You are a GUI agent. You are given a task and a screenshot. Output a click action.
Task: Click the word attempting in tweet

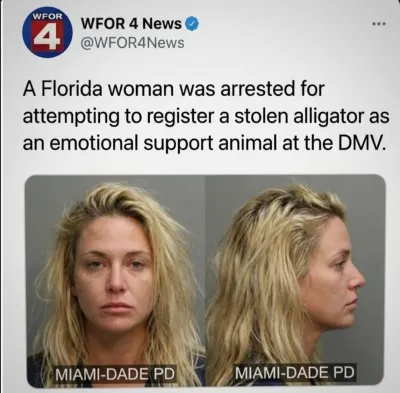pos(71,117)
